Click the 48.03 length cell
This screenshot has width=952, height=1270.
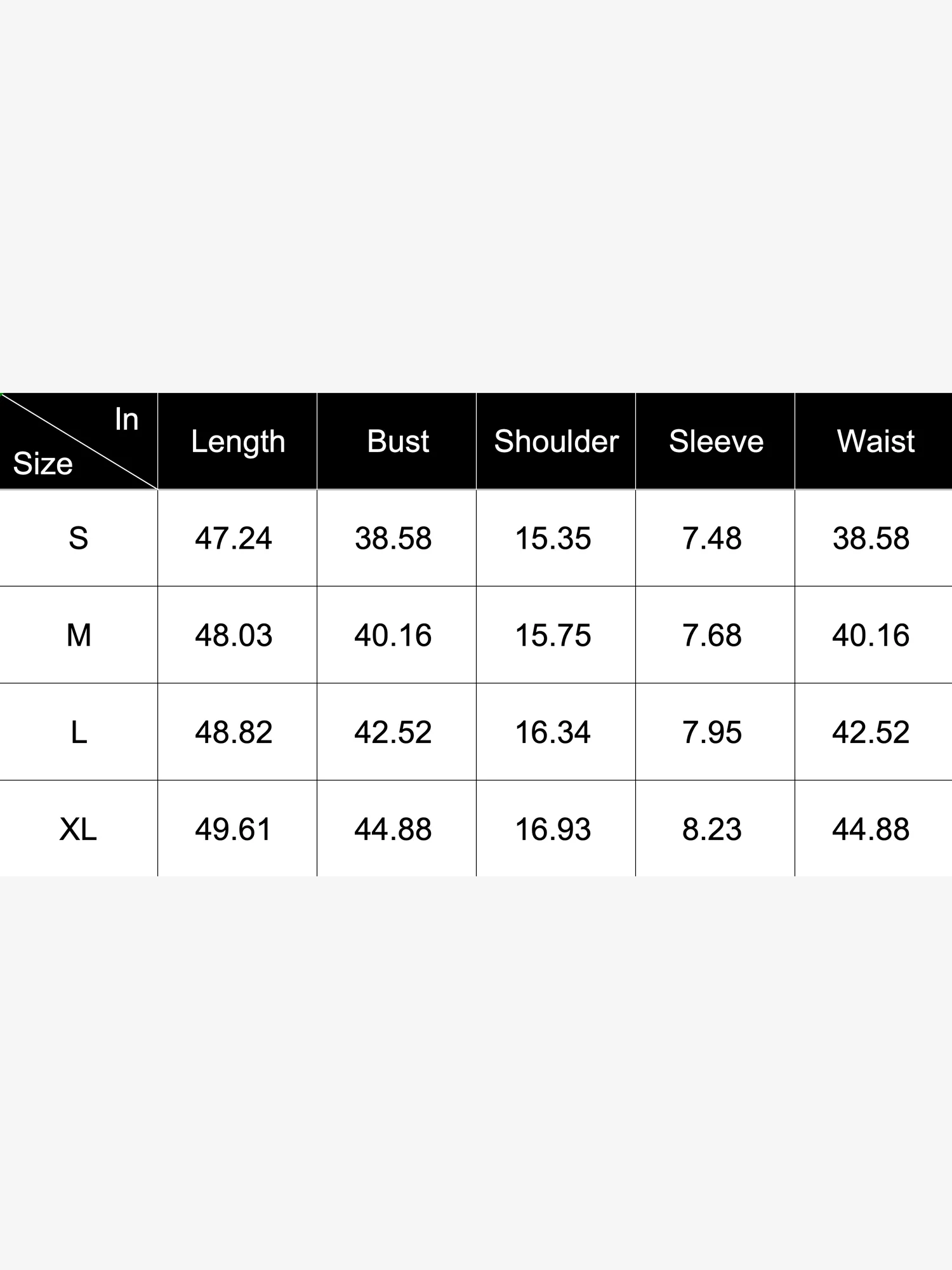(234, 635)
